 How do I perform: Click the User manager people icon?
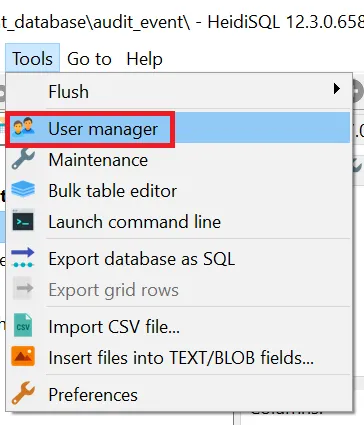[x=23, y=127]
